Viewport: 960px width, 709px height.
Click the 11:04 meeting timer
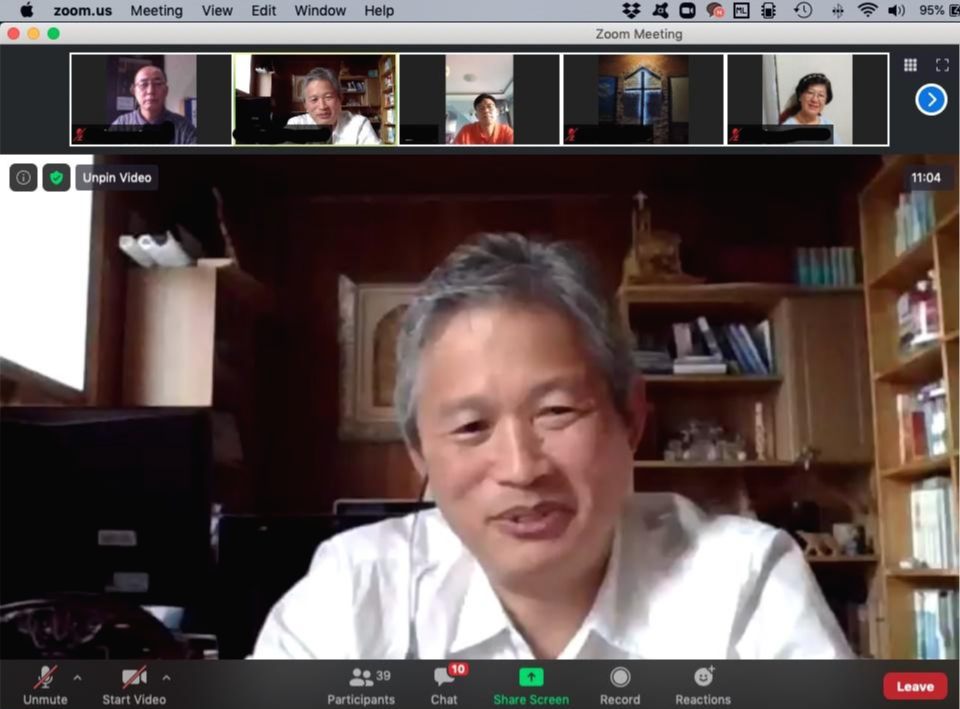[925, 178]
